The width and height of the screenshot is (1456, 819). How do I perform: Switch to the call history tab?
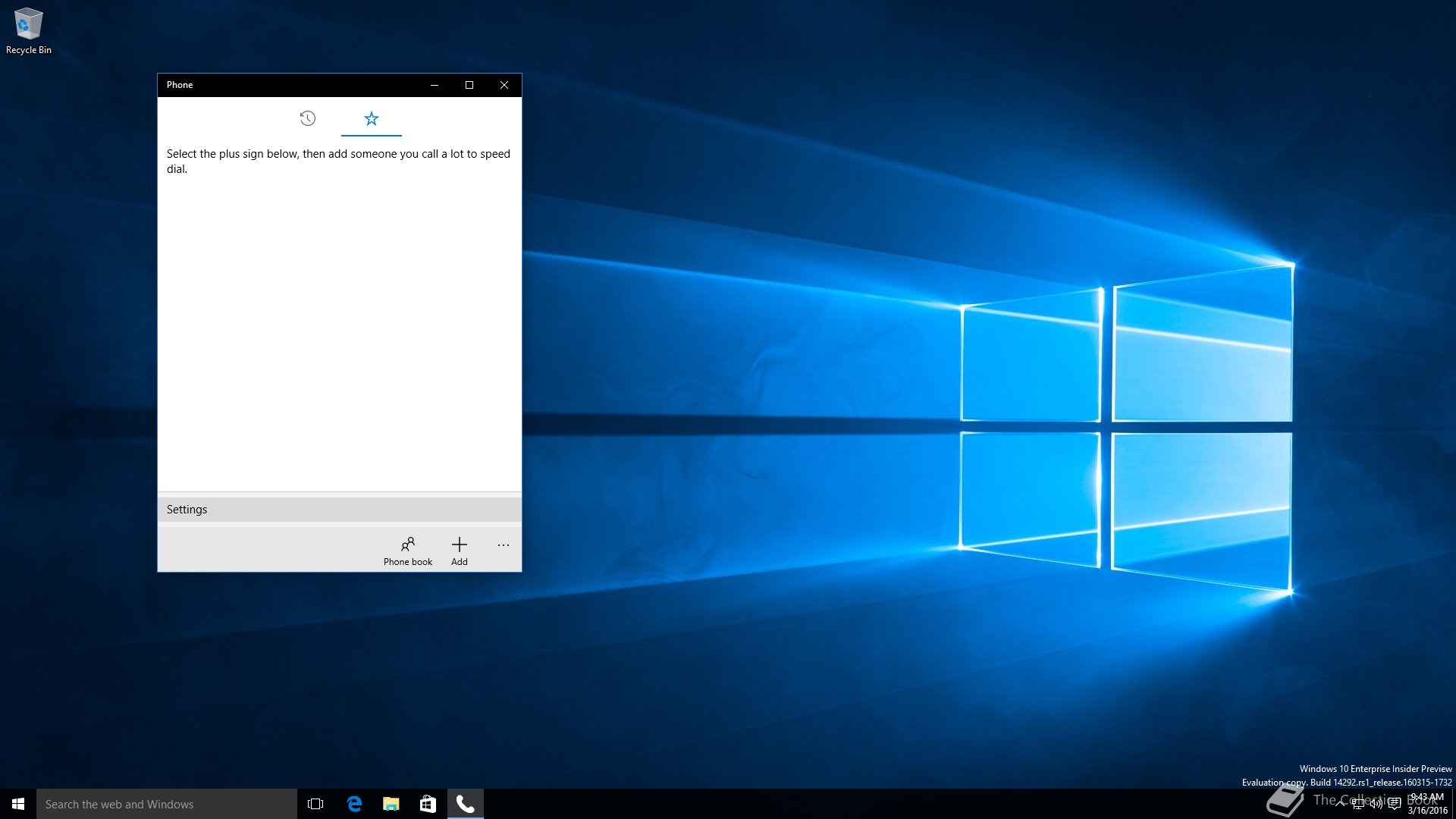[x=307, y=118]
